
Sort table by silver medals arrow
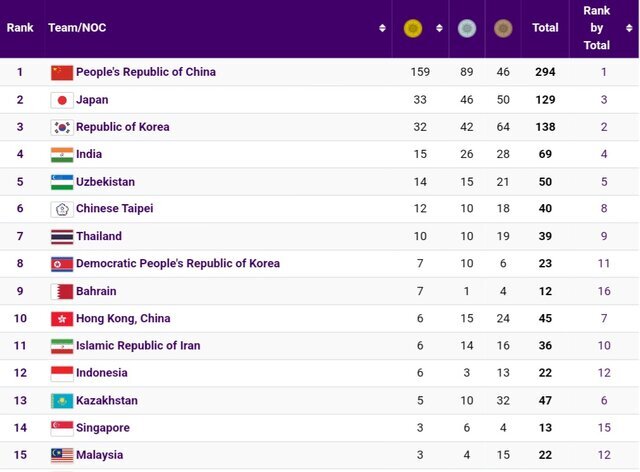tap(484, 29)
